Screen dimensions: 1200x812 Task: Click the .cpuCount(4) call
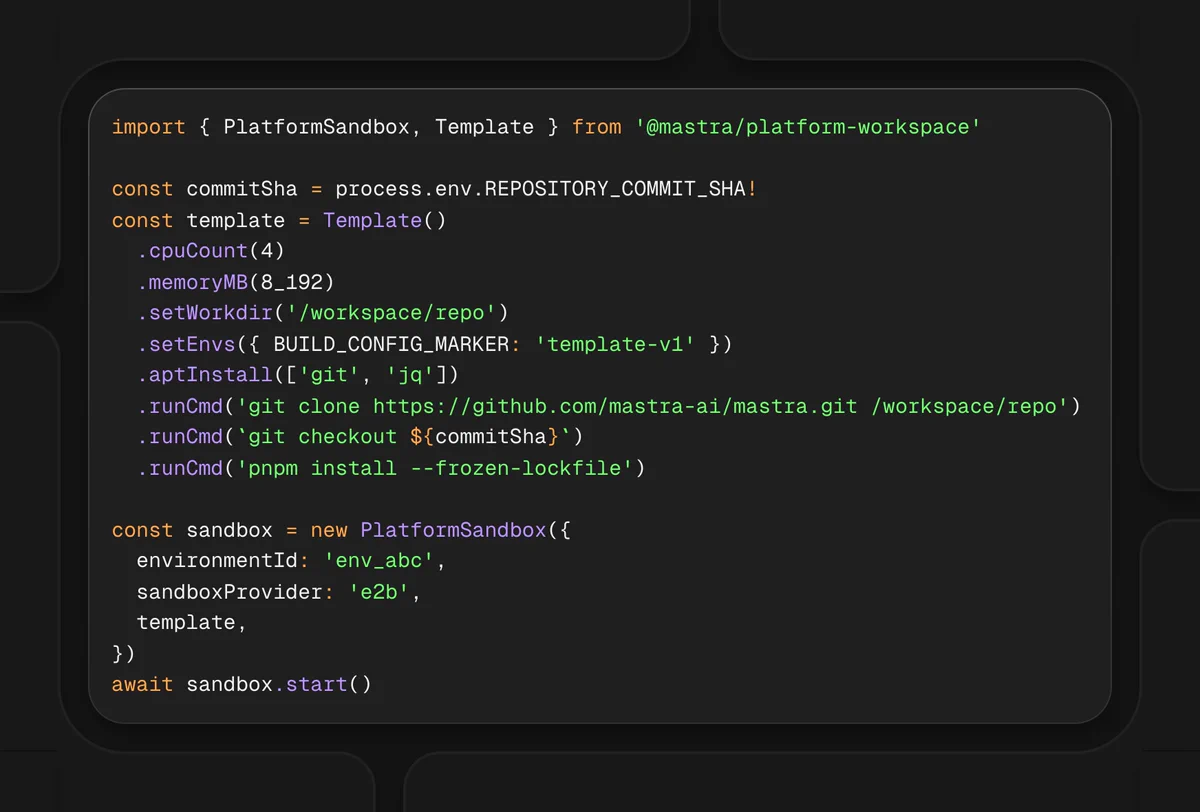[x=211, y=251]
